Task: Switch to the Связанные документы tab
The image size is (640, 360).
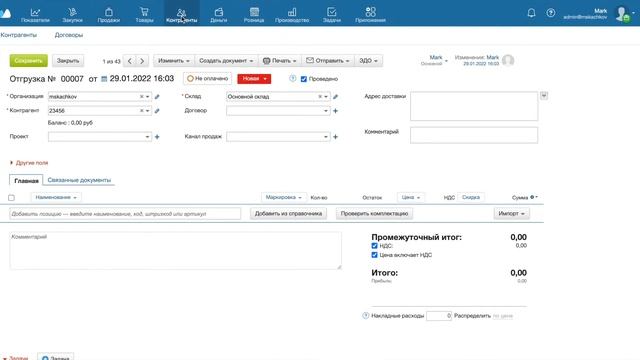Action: (79, 180)
